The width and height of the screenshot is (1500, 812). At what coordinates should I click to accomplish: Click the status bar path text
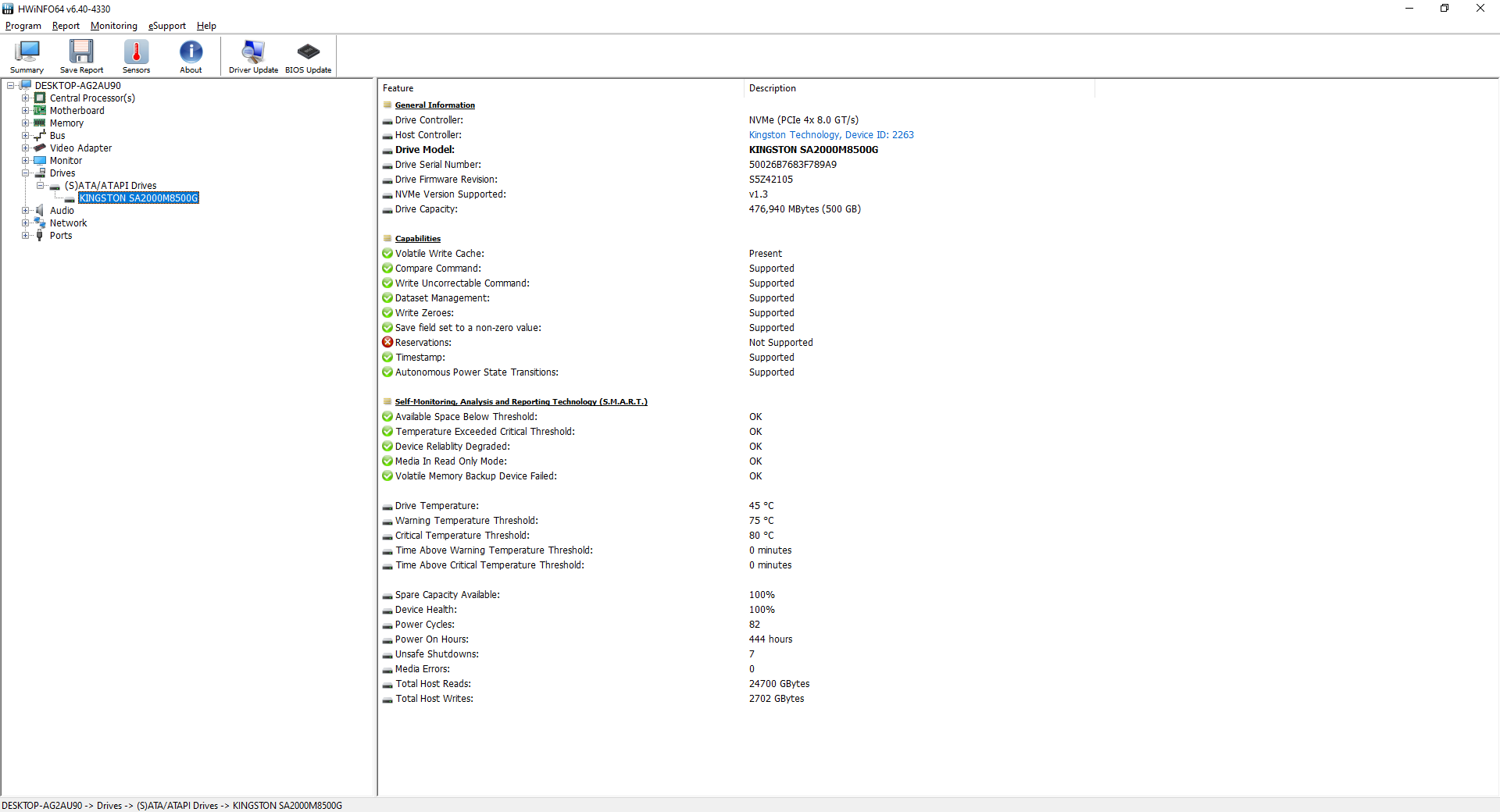pos(172,806)
